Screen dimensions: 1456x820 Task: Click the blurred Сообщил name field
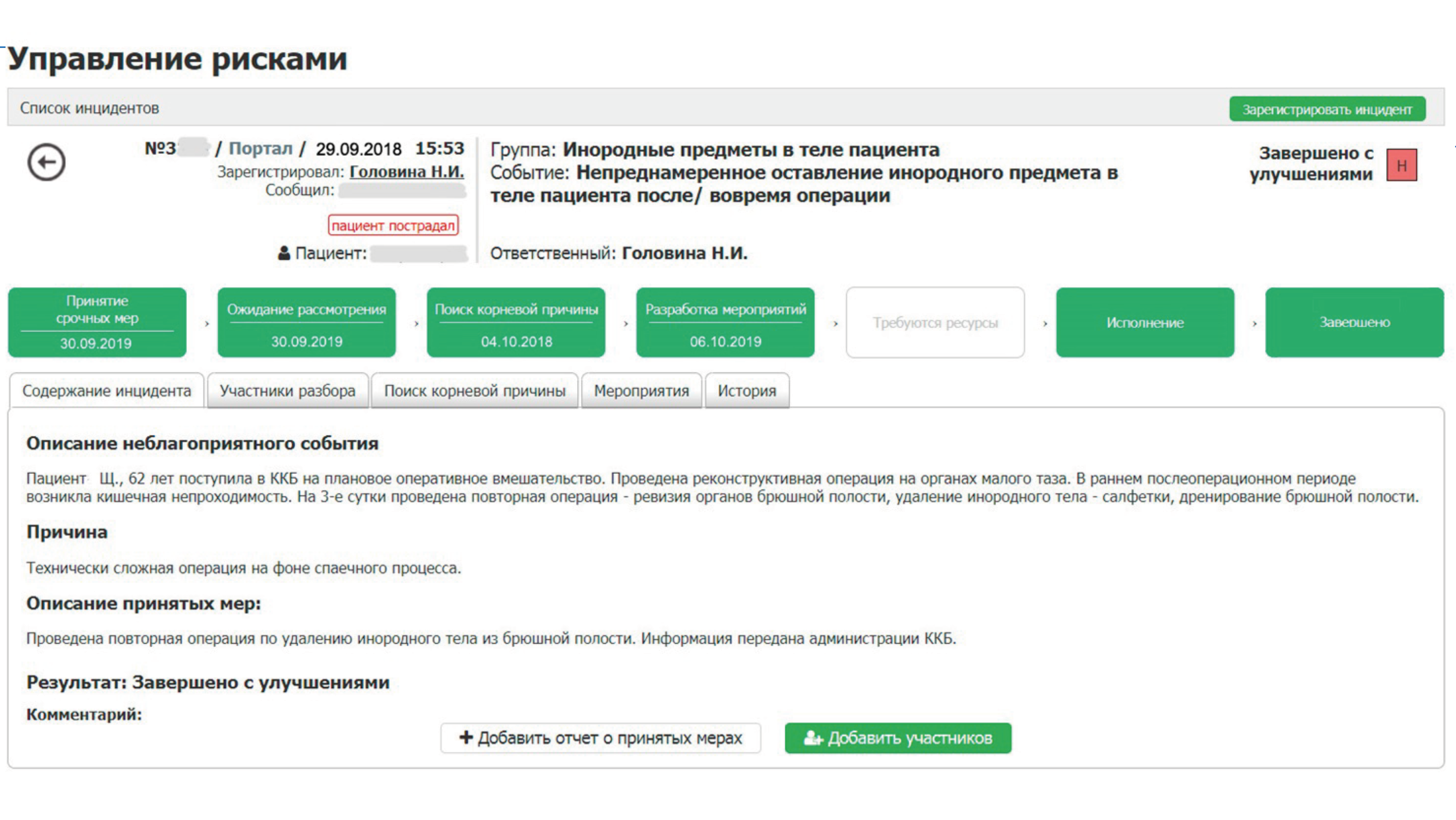coord(402,191)
